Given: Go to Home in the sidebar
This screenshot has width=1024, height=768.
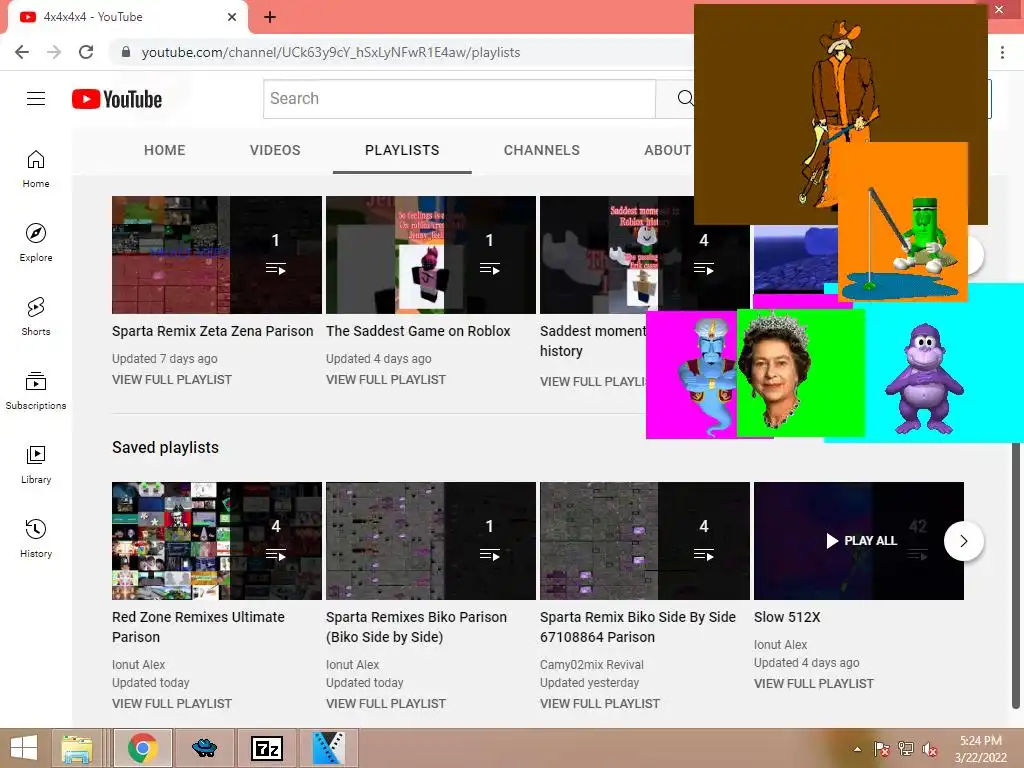Looking at the screenshot, I should point(36,169).
